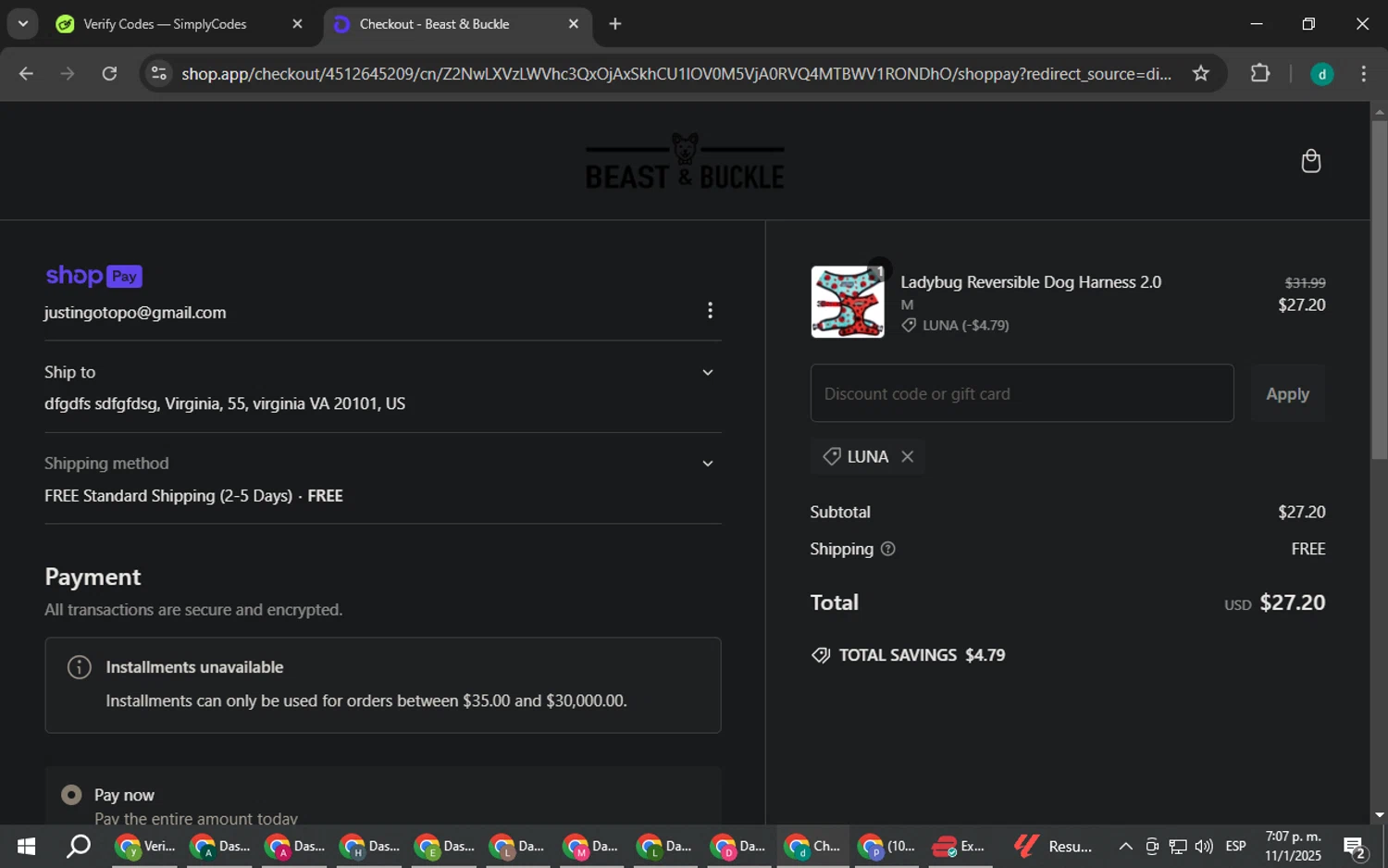
Task: Expand the Shipping method section
Action: (708, 464)
